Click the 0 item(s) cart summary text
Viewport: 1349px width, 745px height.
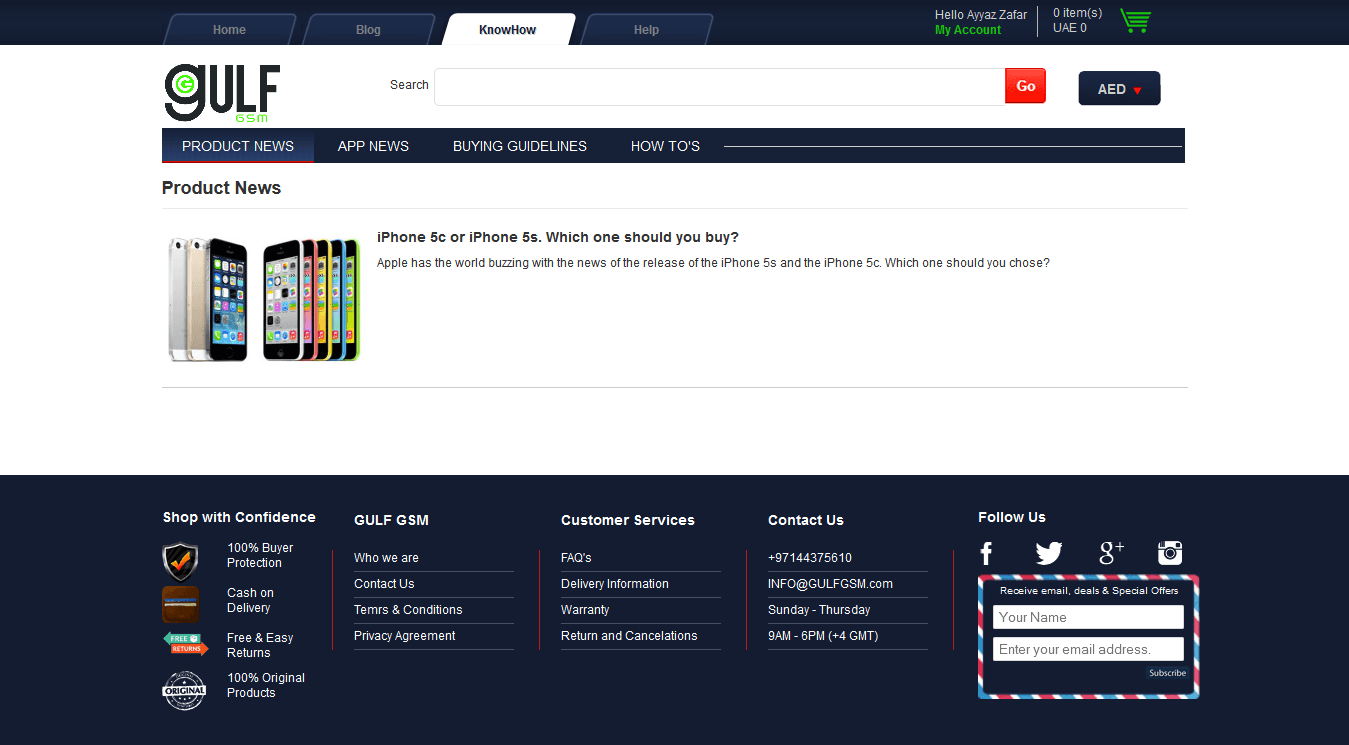pos(1077,13)
